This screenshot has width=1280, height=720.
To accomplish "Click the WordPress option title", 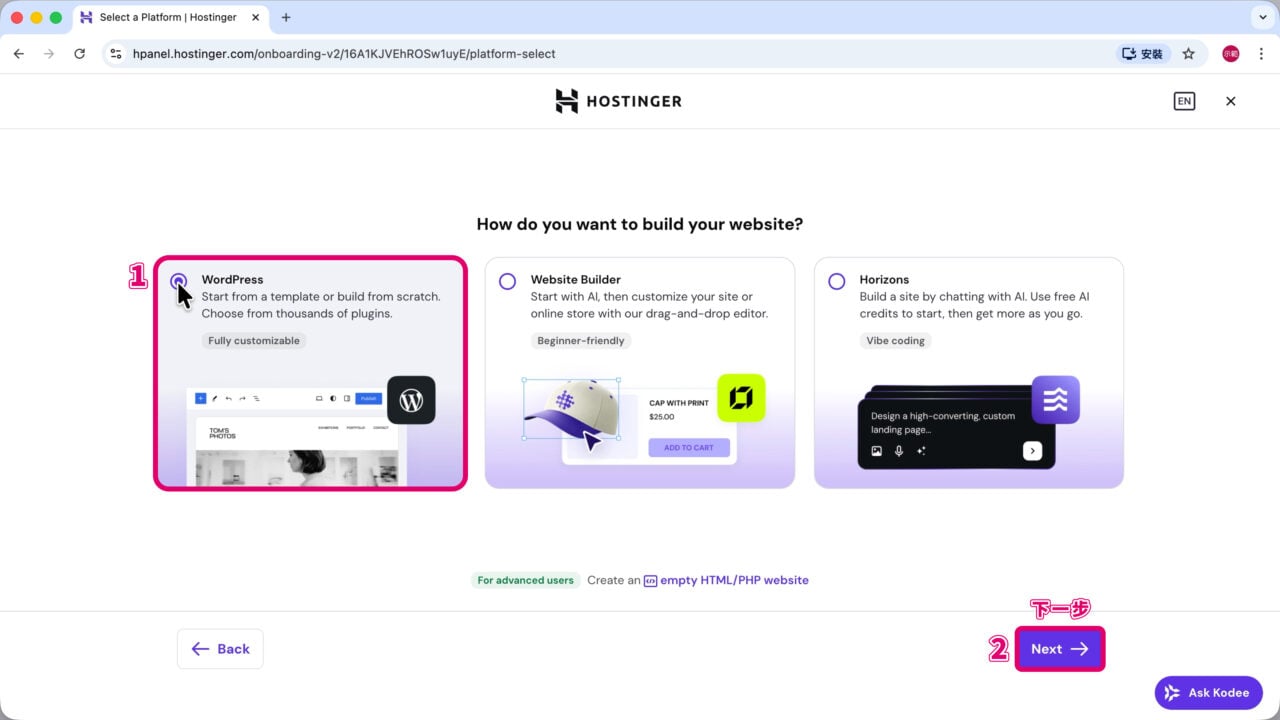I will click(x=232, y=280).
